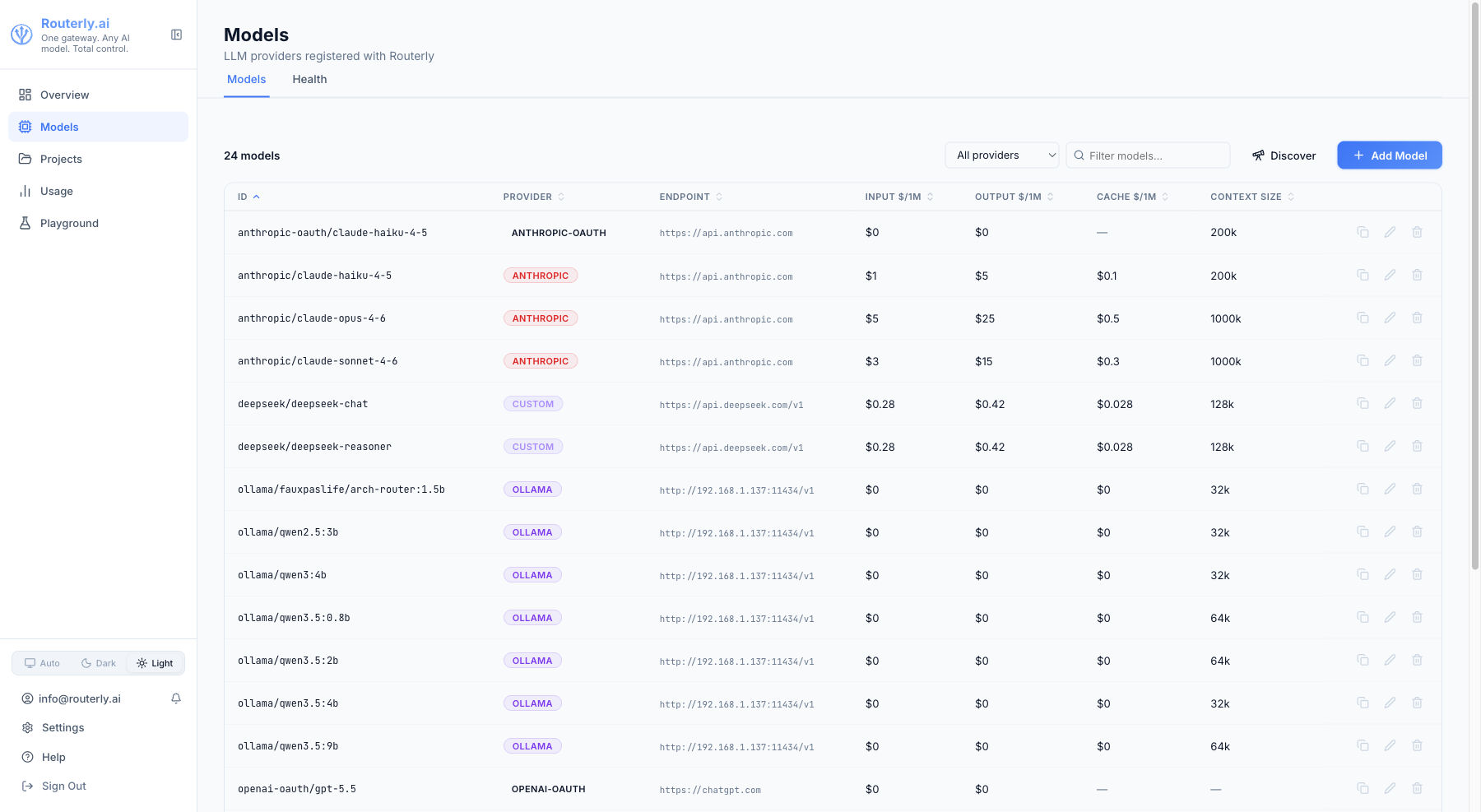Click the page vertical scrollbar

coord(1475,285)
